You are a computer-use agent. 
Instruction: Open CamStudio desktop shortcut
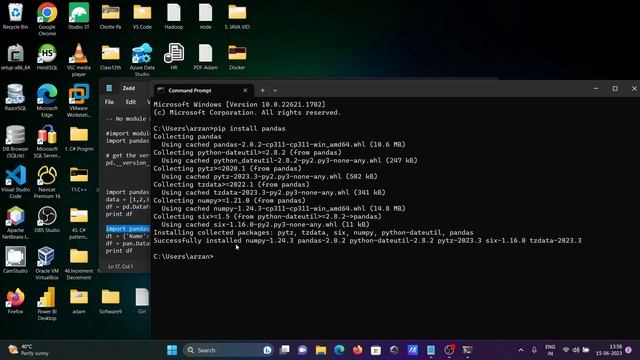(16, 260)
